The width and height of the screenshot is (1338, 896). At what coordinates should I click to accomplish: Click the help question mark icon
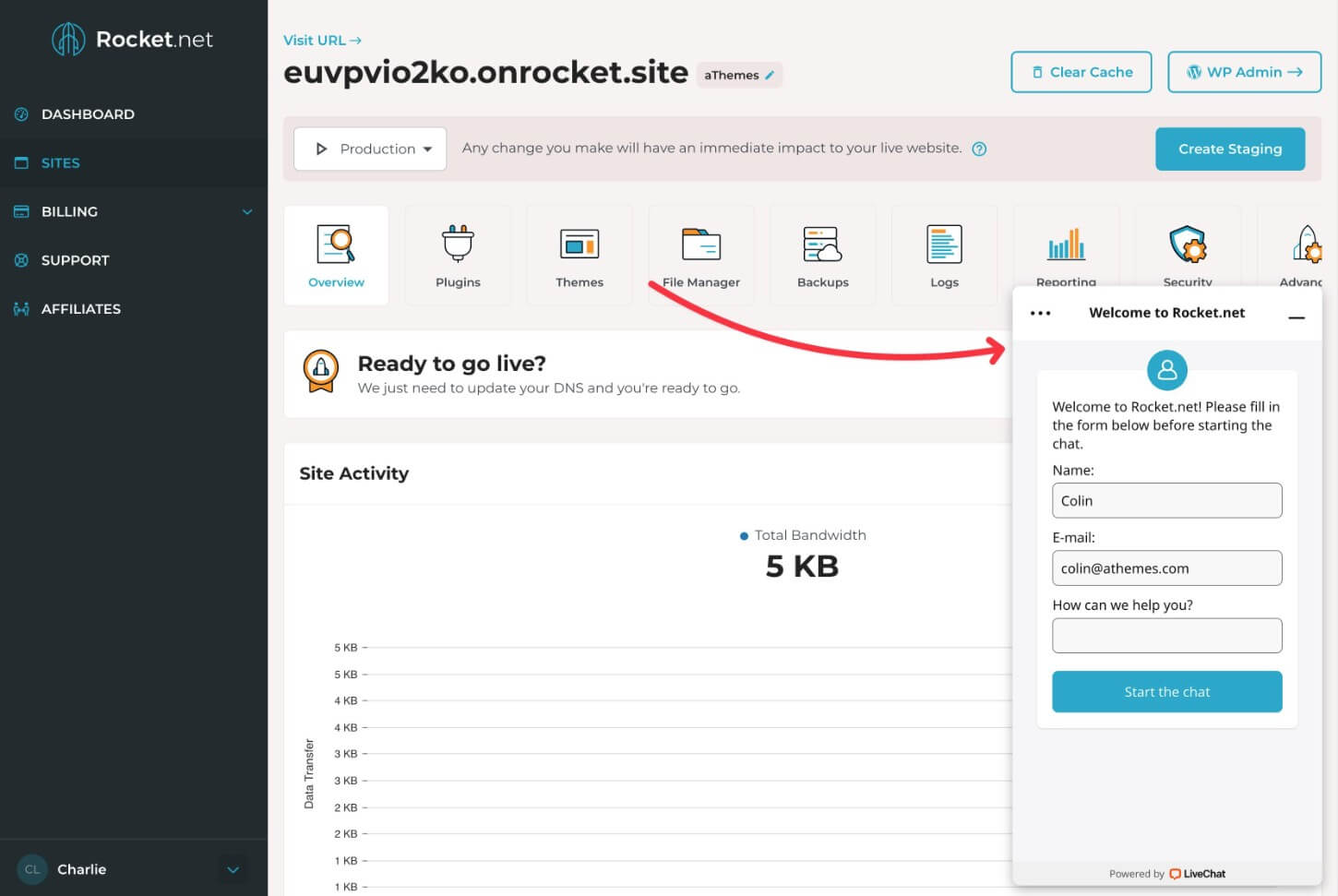tap(980, 149)
